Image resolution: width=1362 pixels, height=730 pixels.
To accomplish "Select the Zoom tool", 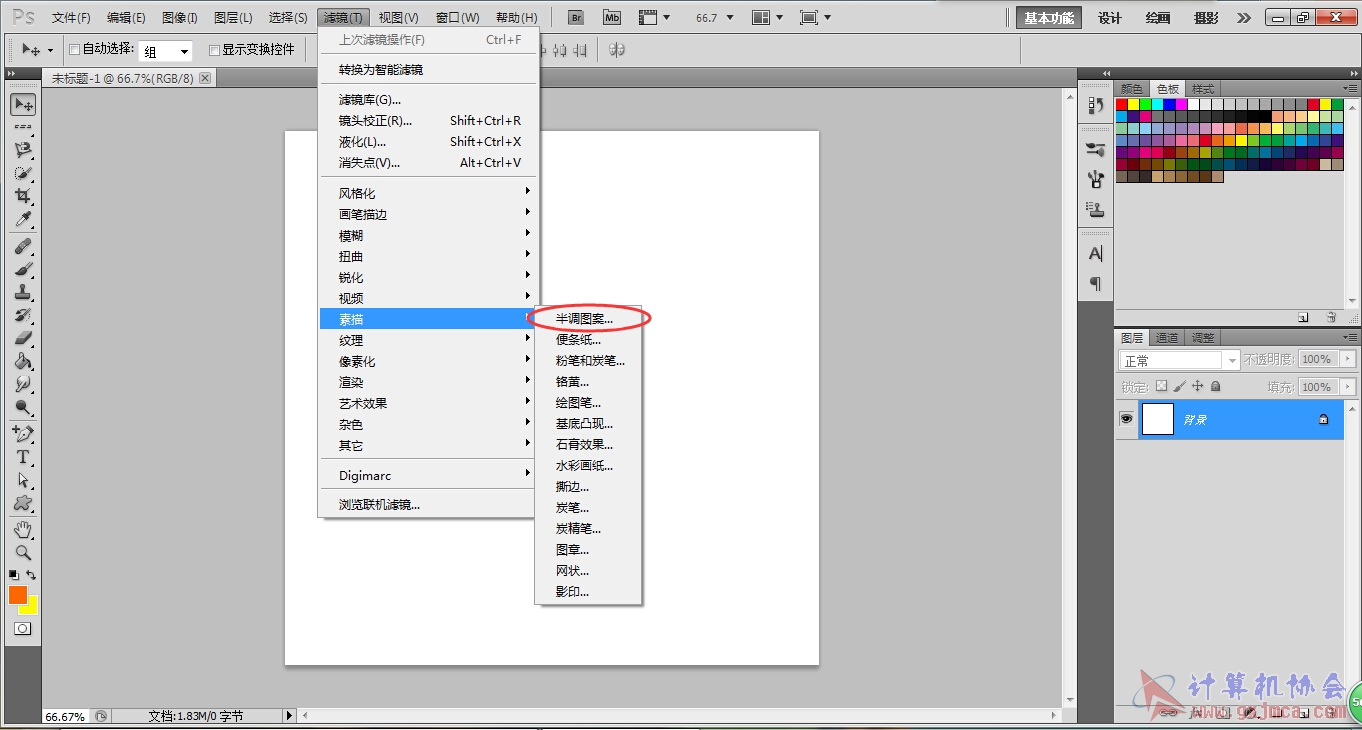I will pyautogui.click(x=23, y=552).
